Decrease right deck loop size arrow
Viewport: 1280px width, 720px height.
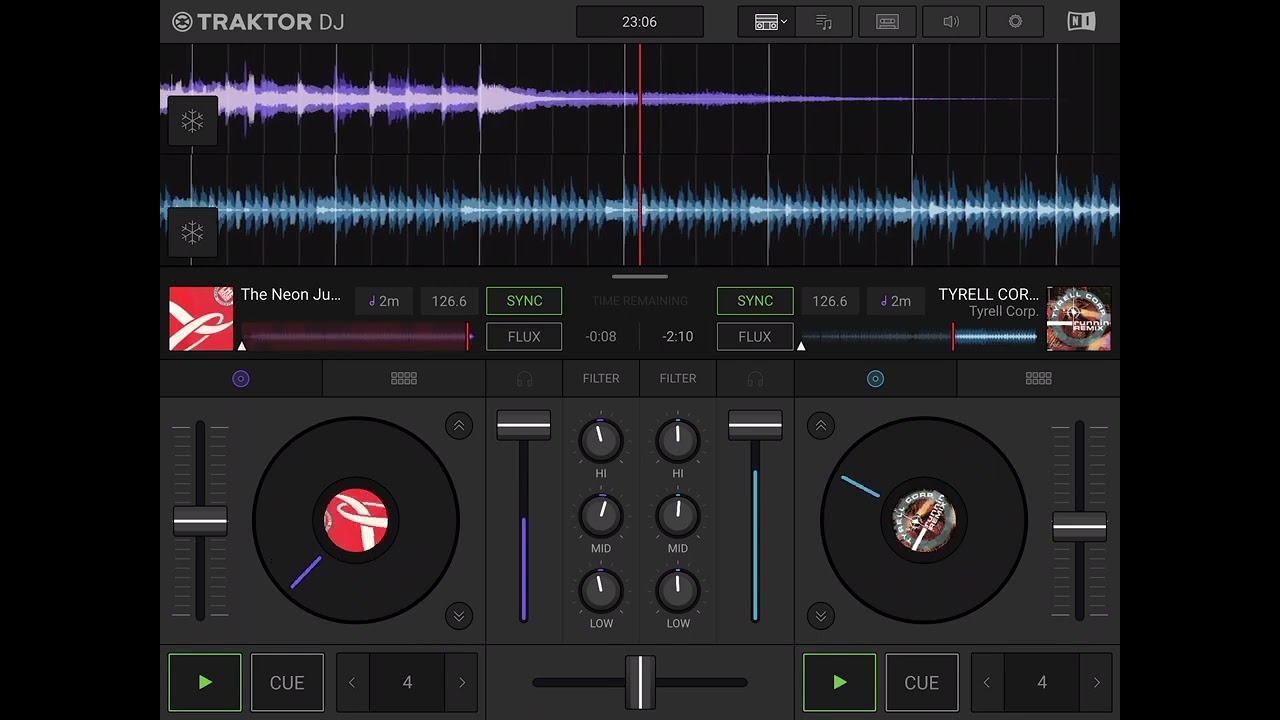tap(987, 683)
